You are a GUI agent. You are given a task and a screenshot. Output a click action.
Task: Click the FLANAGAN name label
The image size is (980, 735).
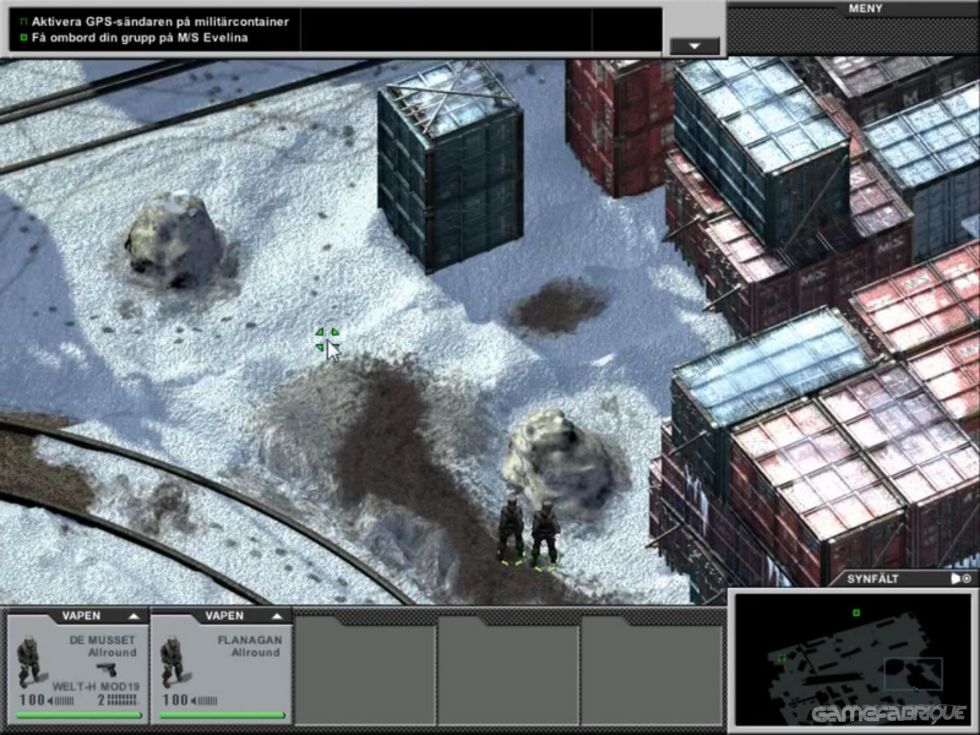[250, 640]
